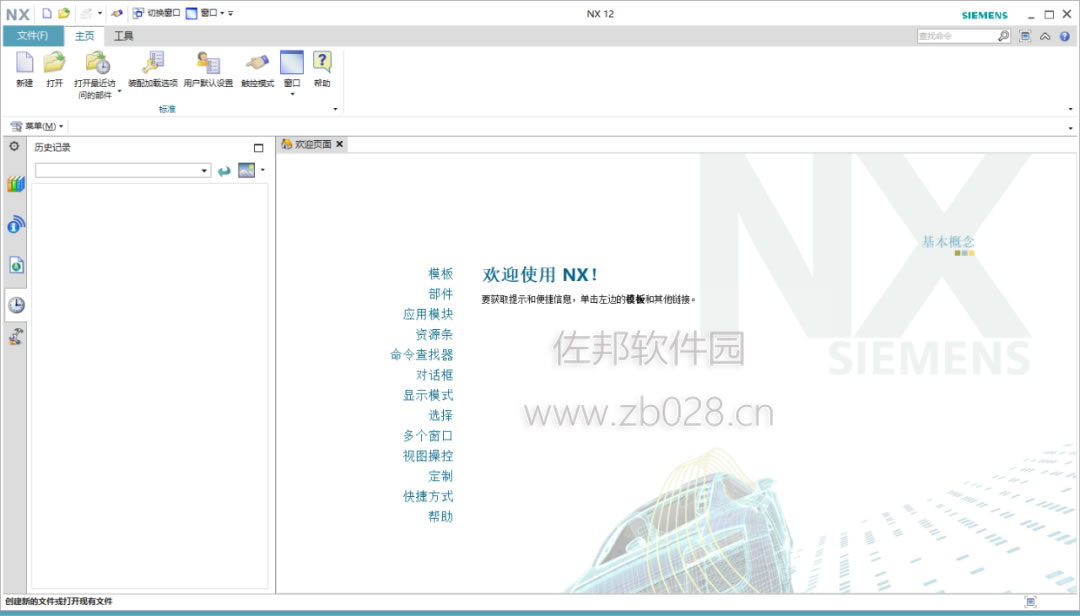Click the 对话框 link

[434, 375]
